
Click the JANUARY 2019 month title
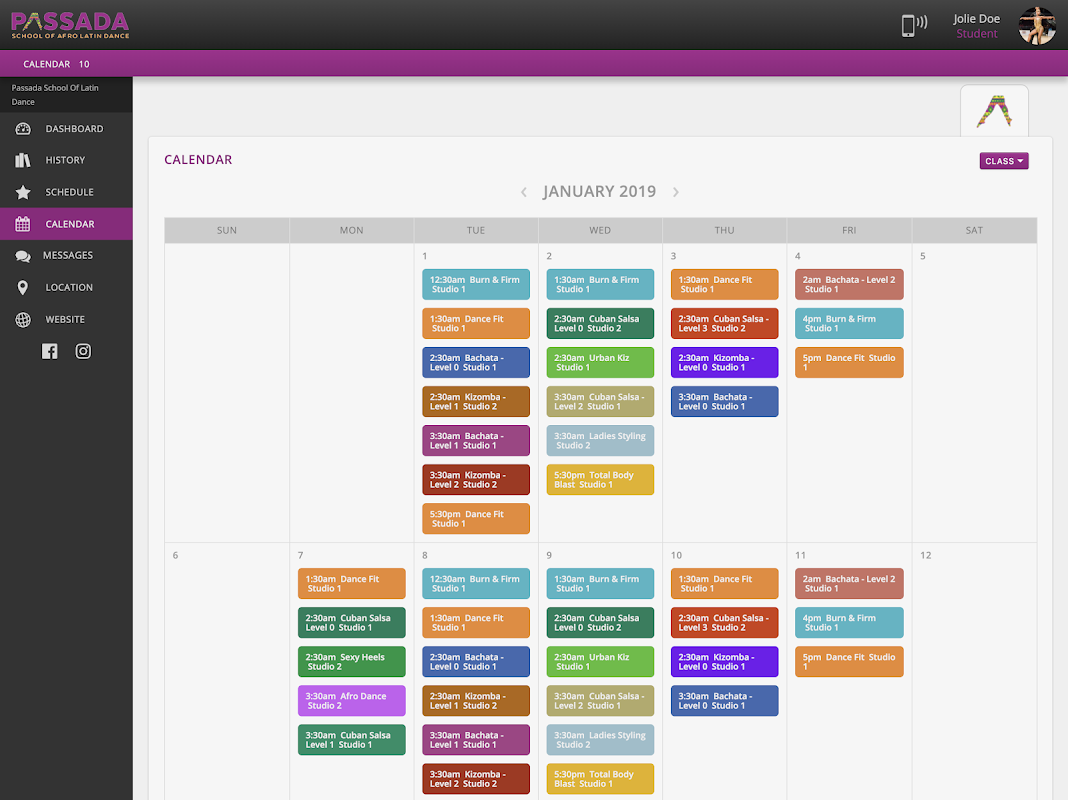coord(599,191)
